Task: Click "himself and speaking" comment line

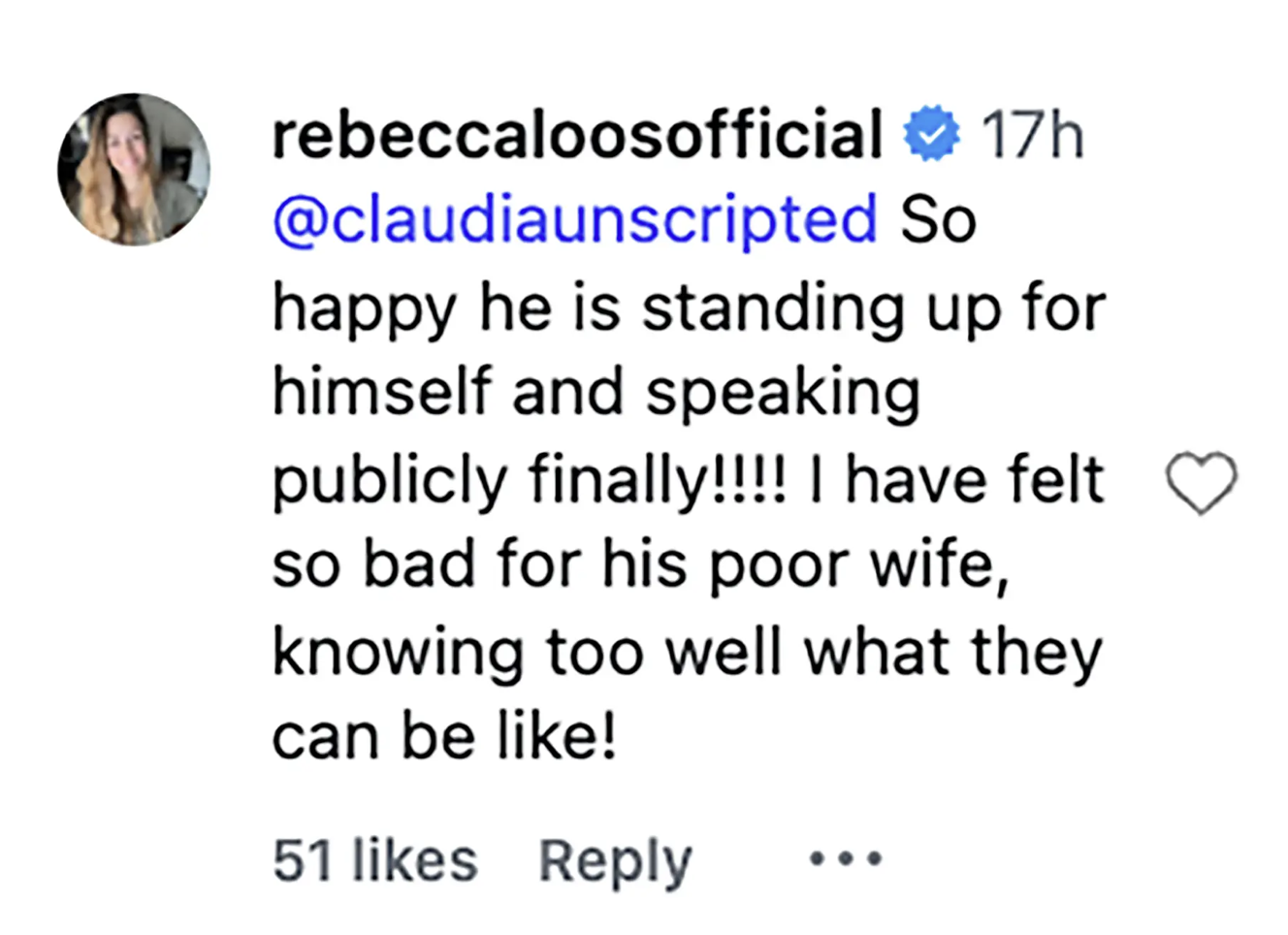Action: tap(596, 393)
